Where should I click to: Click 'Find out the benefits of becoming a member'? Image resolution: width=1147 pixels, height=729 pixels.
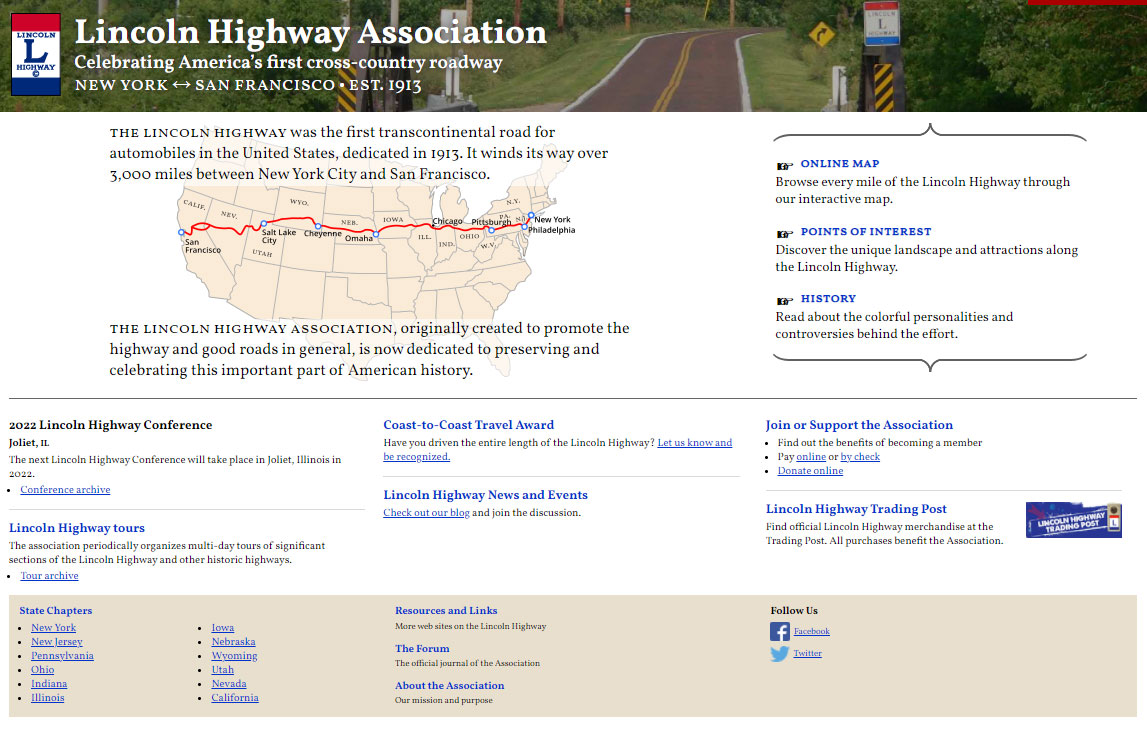[x=880, y=442]
